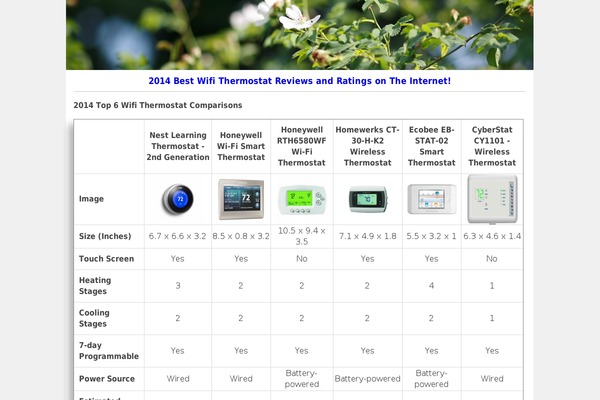Select the 'Image' row label
This screenshot has width=600, height=400.
click(x=91, y=199)
